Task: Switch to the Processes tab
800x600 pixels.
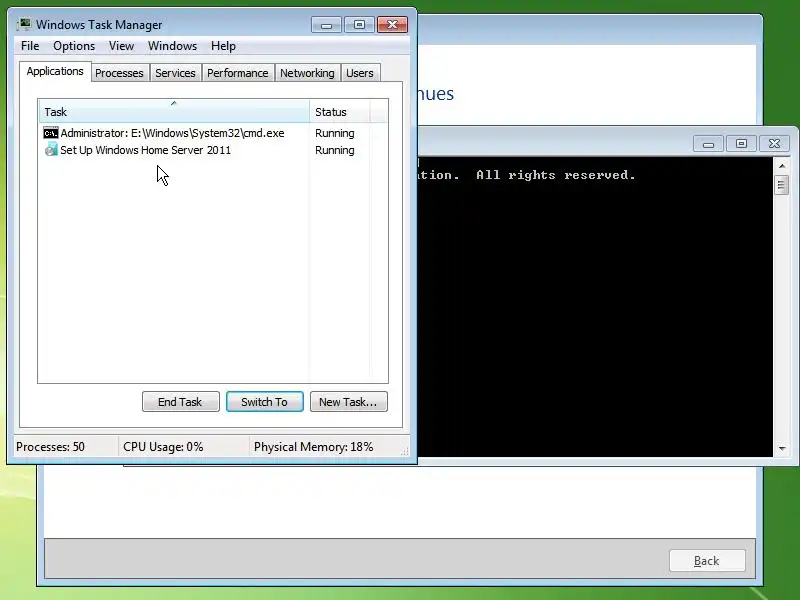Action: pos(119,73)
